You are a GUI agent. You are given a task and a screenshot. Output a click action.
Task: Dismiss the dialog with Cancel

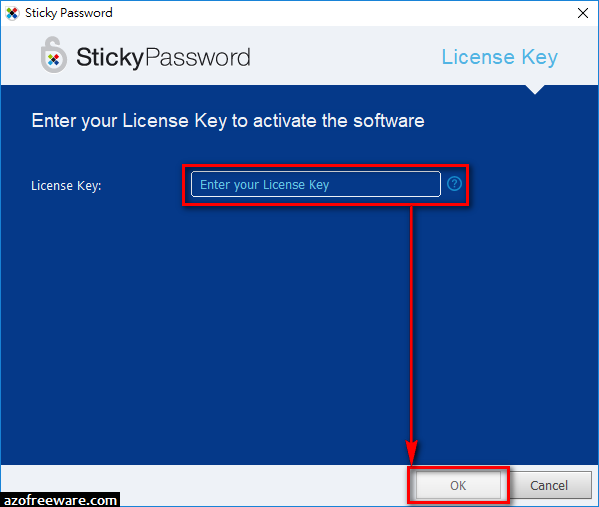(549, 485)
